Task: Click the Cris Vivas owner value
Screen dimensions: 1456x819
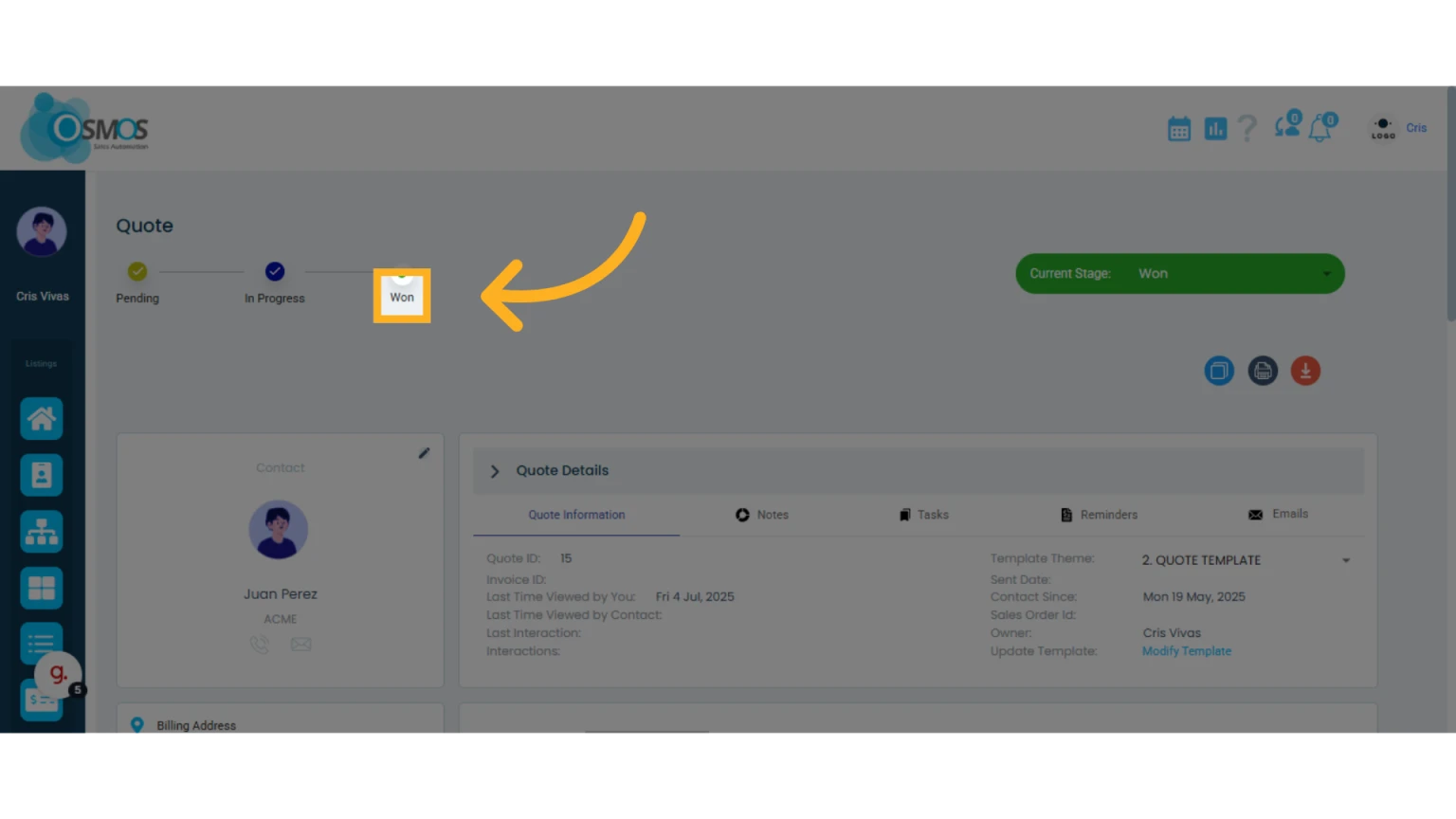Action: pos(1172,633)
